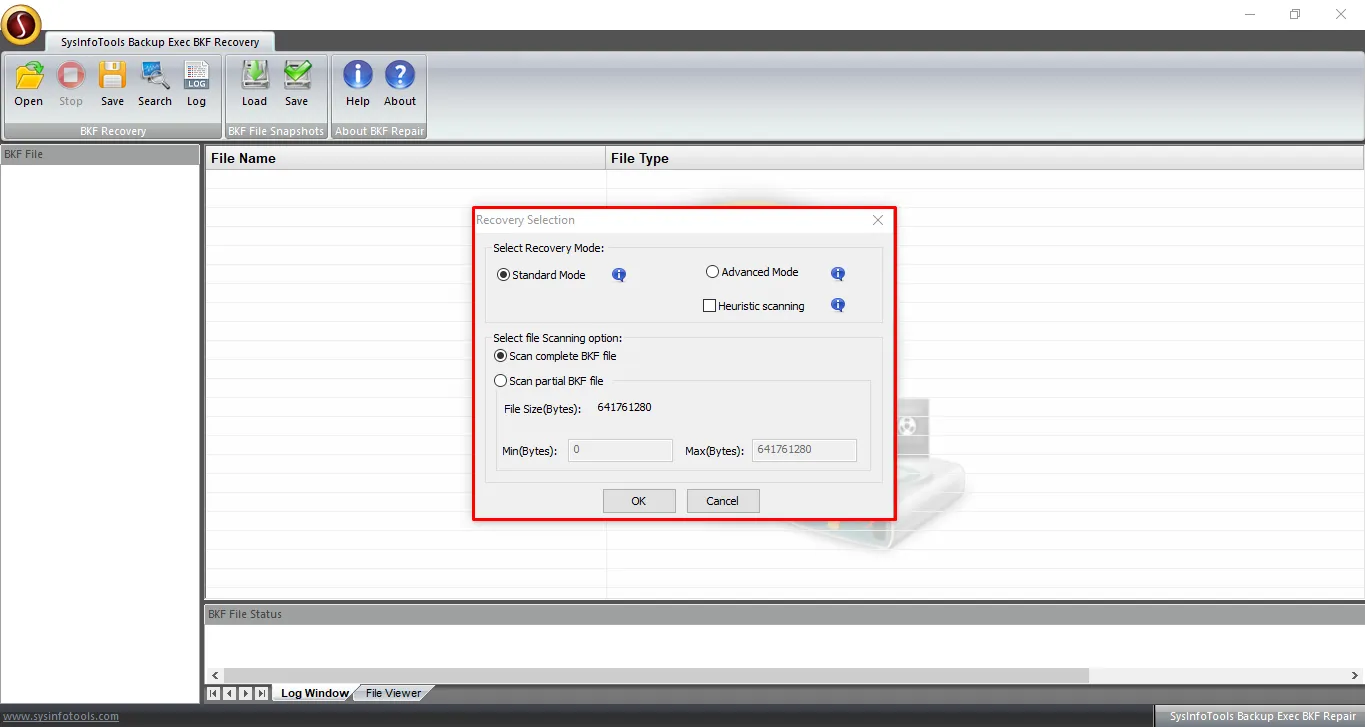The height and width of the screenshot is (727, 1365).
Task: Click the About BKF Repair group label
Action: click(x=380, y=131)
